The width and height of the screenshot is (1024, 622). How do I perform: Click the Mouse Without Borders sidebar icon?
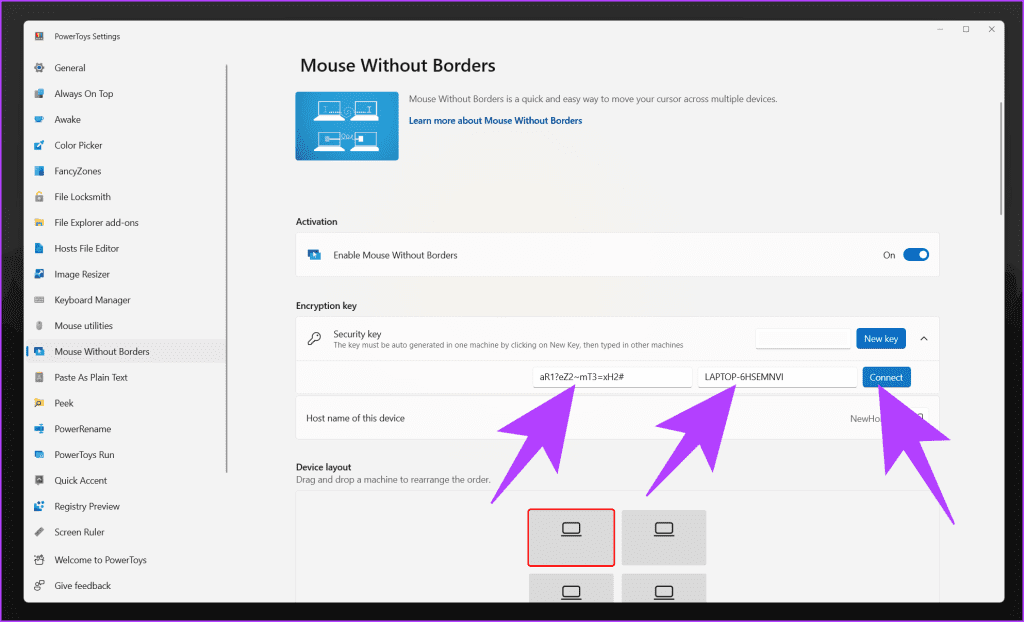[x=39, y=352]
